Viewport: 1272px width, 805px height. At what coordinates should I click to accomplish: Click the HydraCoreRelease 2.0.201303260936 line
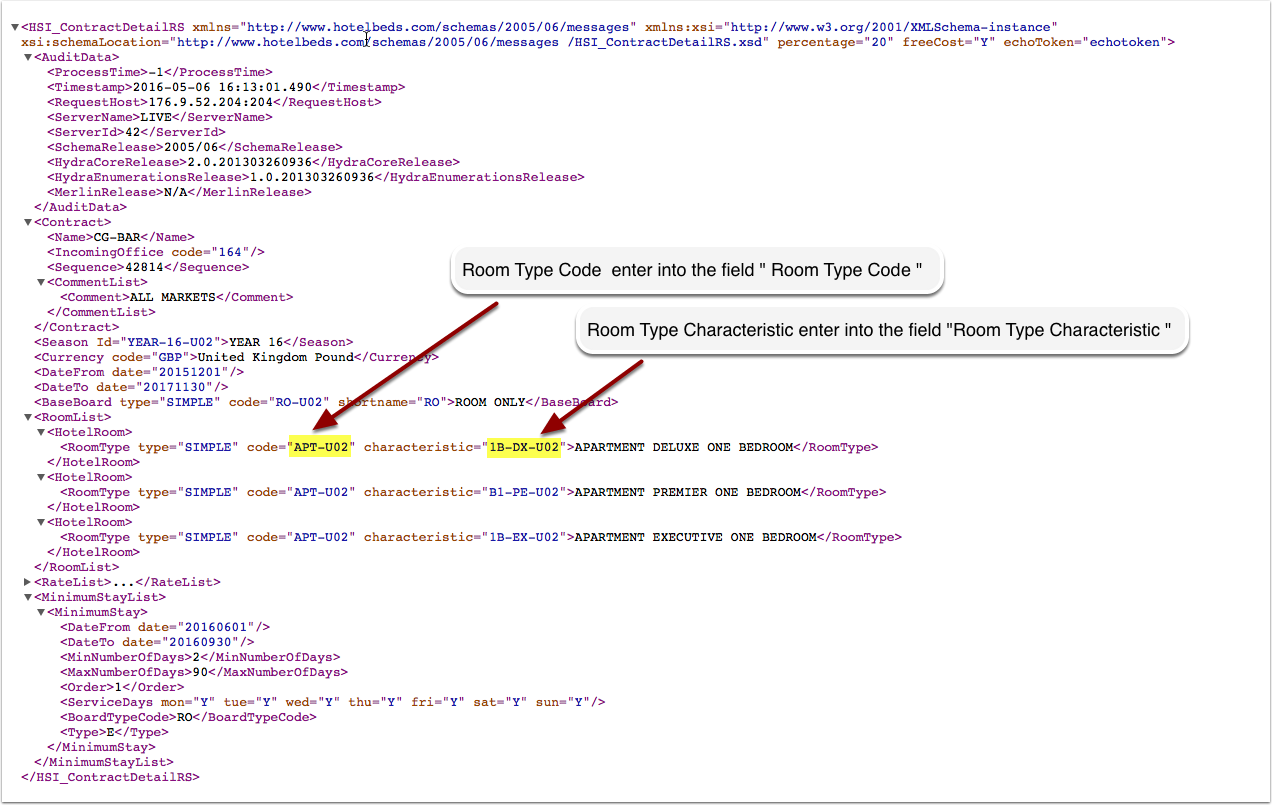click(x=253, y=162)
